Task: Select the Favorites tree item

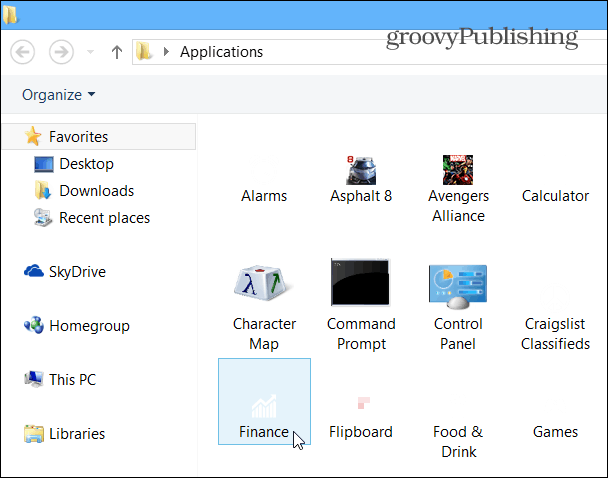Action: (x=99, y=136)
